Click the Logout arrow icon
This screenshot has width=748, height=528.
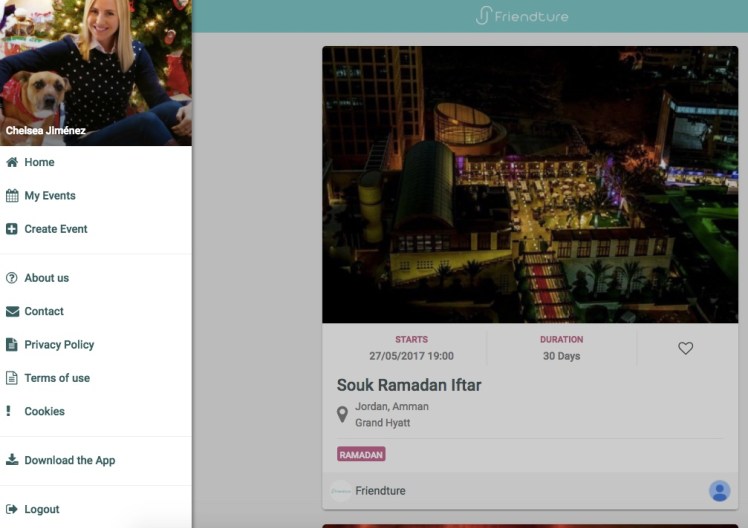click(12, 509)
